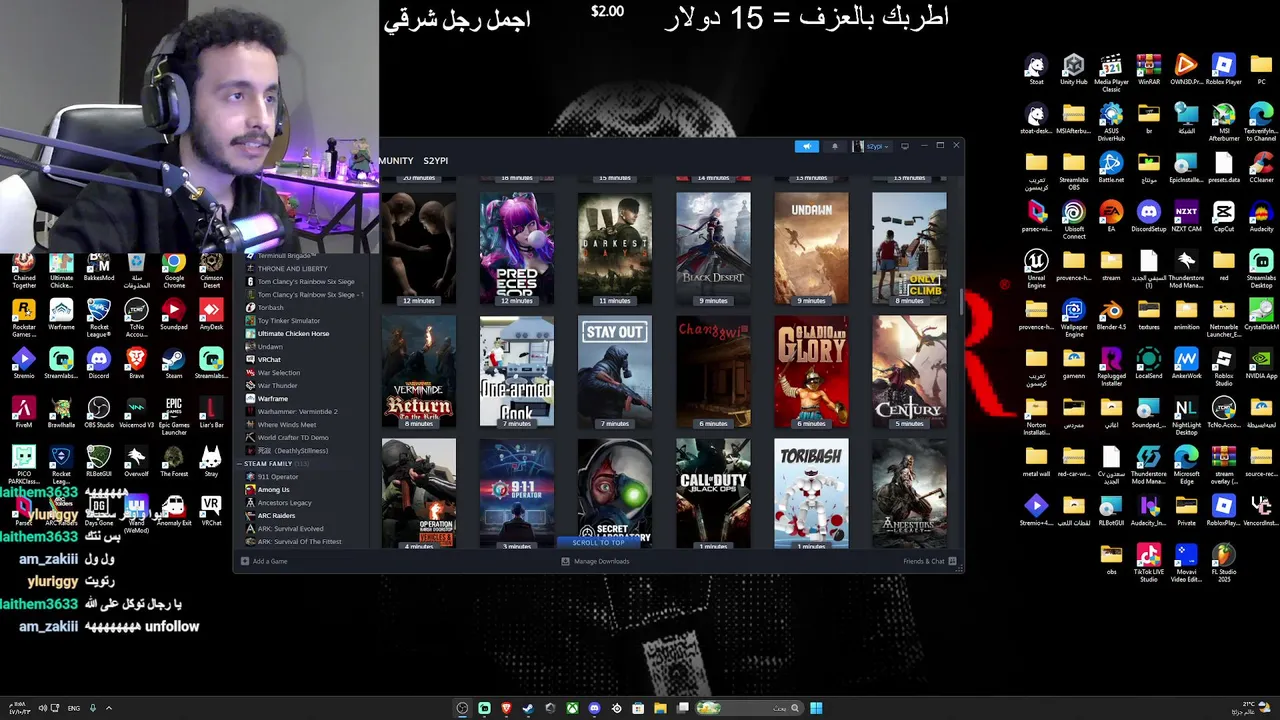Open TikTok LIVE Studio desktop shortcut
The width and height of the screenshot is (1280, 720).
click(1149, 563)
